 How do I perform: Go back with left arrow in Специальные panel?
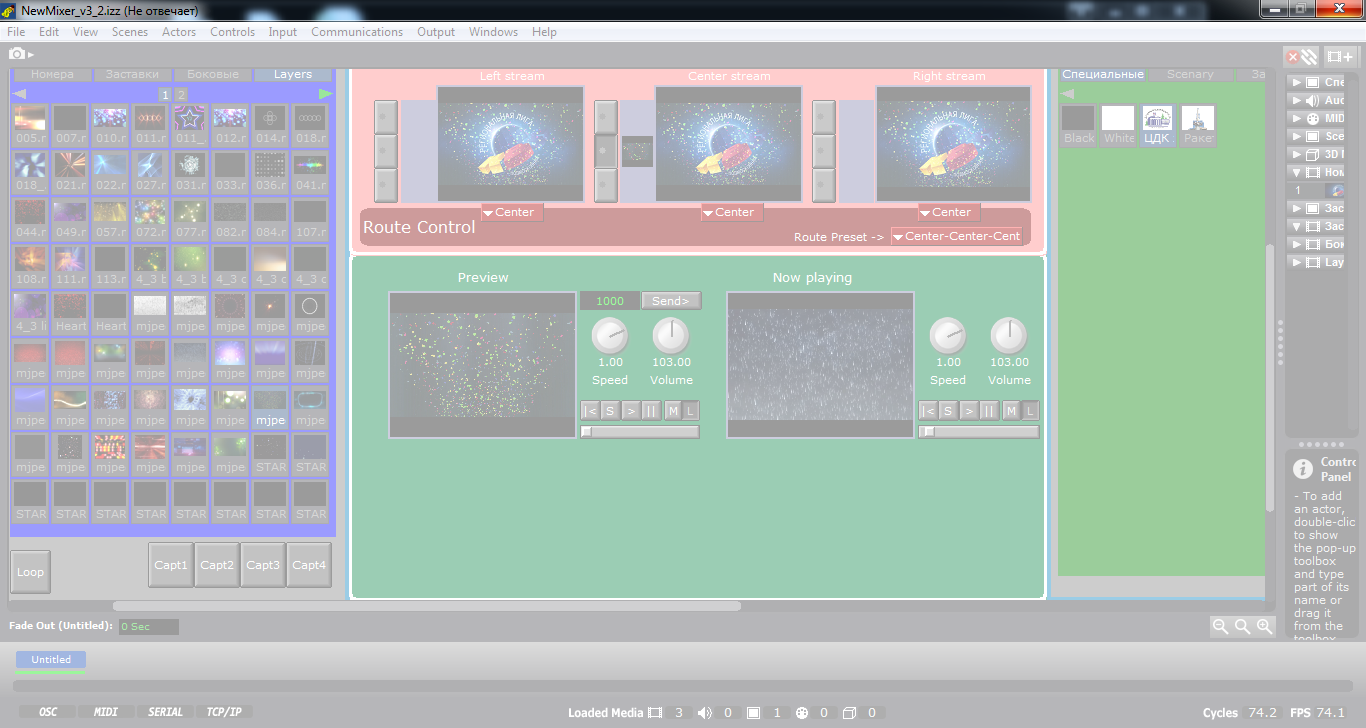[1068, 94]
